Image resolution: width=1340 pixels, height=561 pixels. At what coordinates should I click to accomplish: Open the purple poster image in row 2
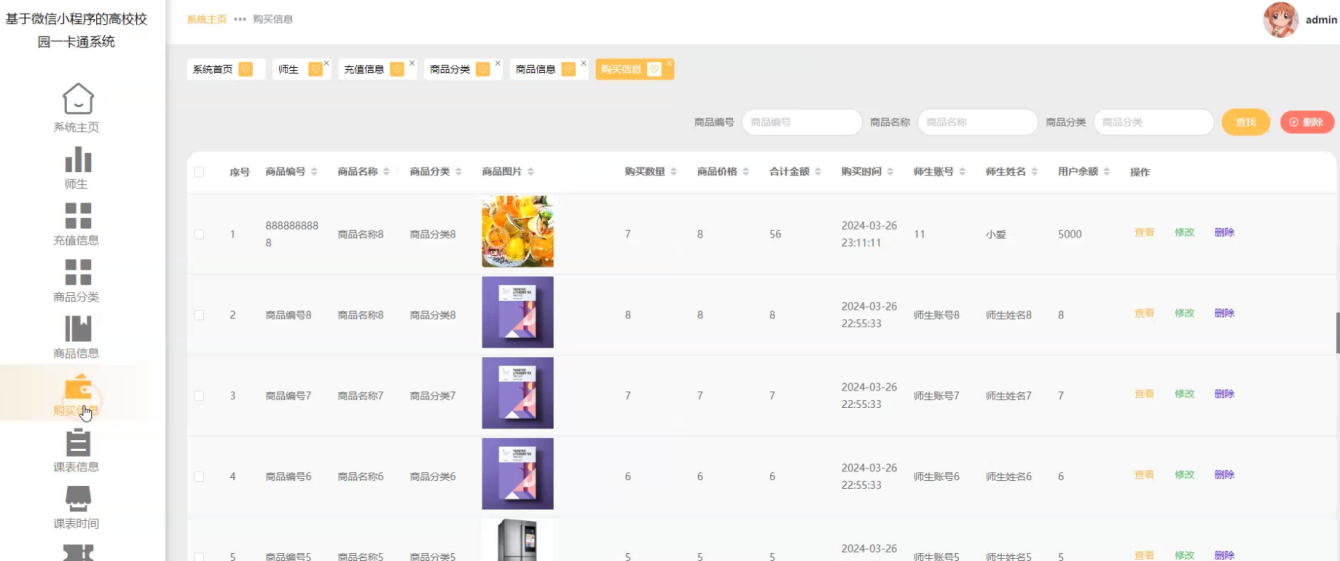pos(517,312)
